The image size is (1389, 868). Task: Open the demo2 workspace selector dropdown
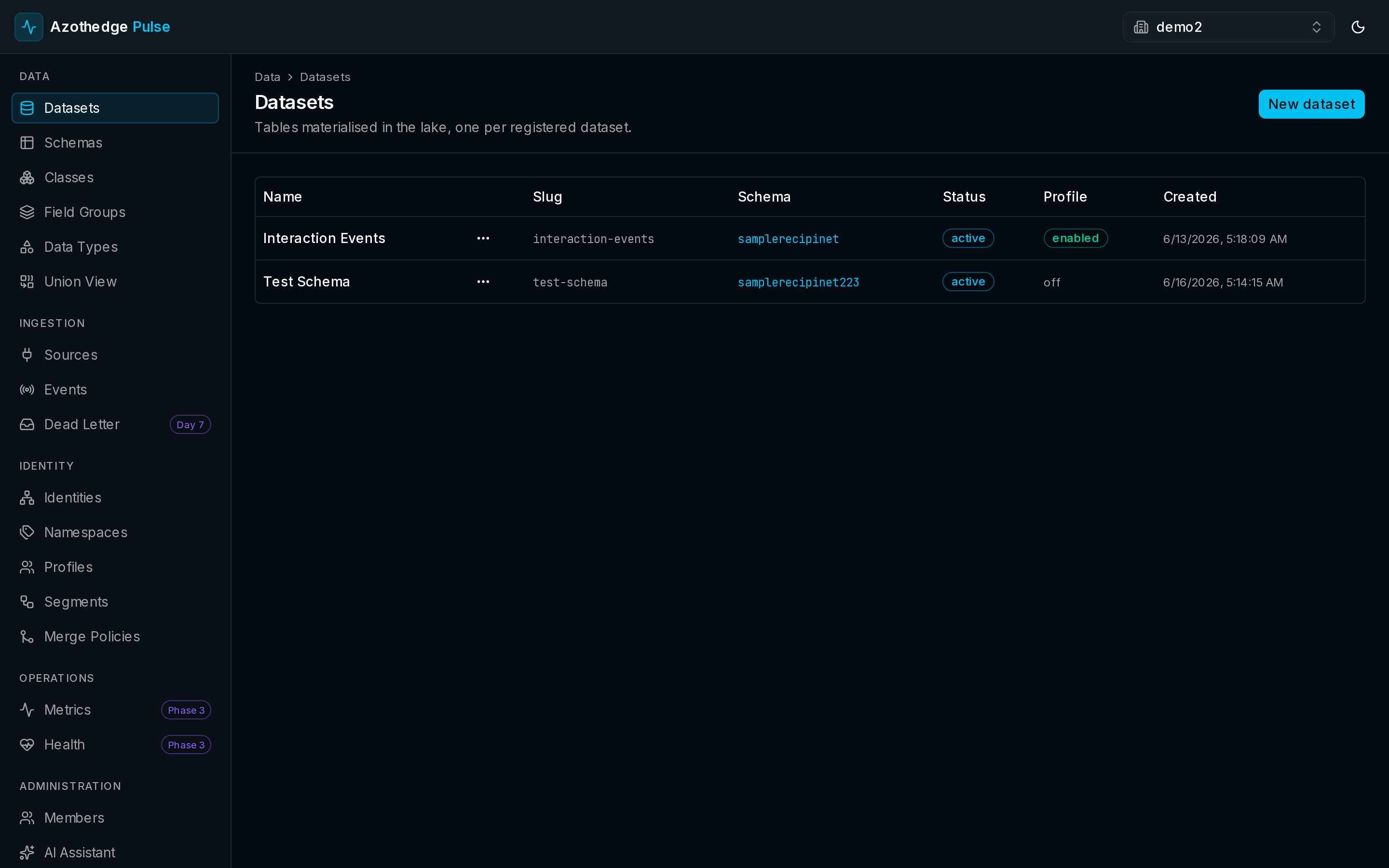[1228, 27]
